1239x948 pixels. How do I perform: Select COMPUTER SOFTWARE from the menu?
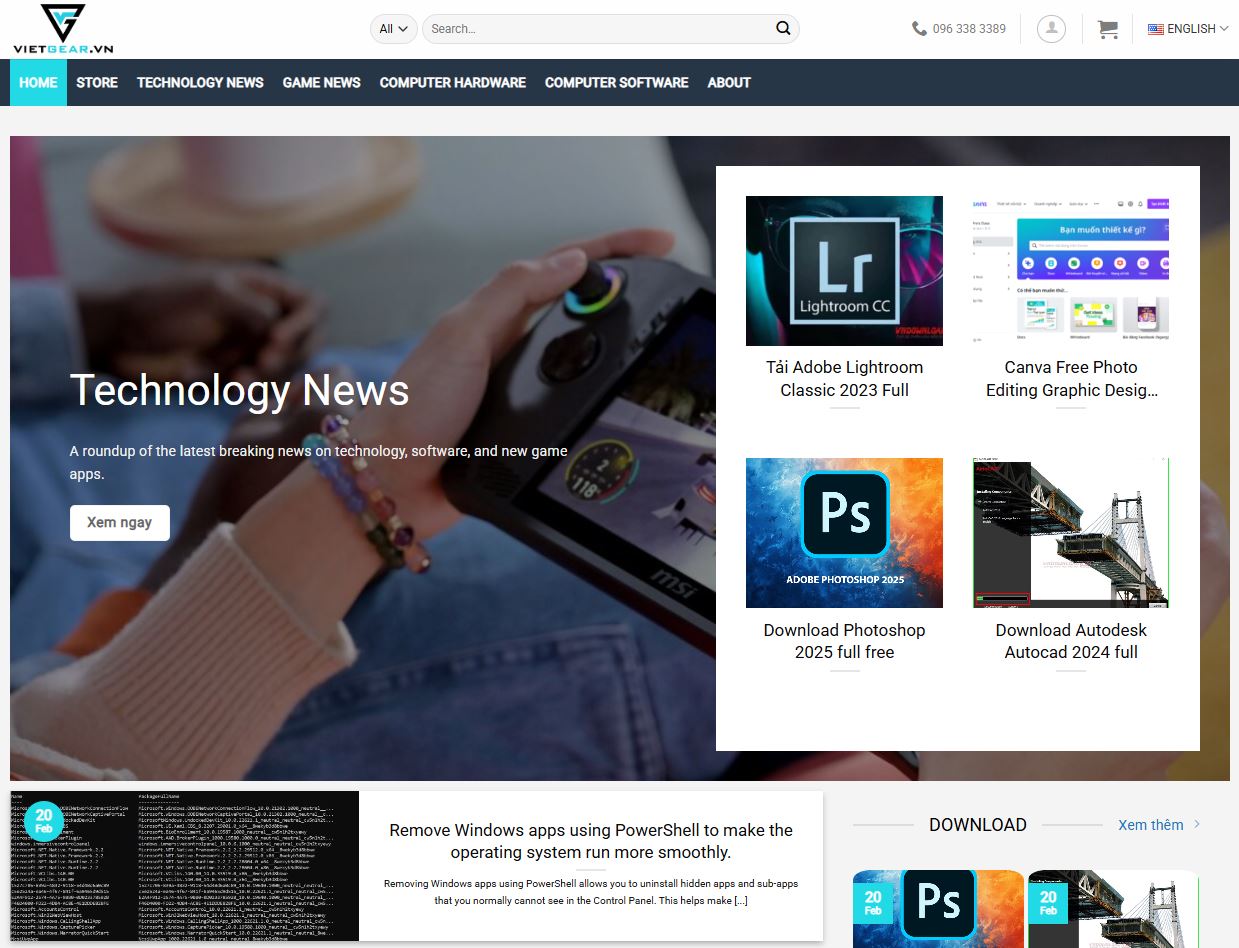[616, 82]
